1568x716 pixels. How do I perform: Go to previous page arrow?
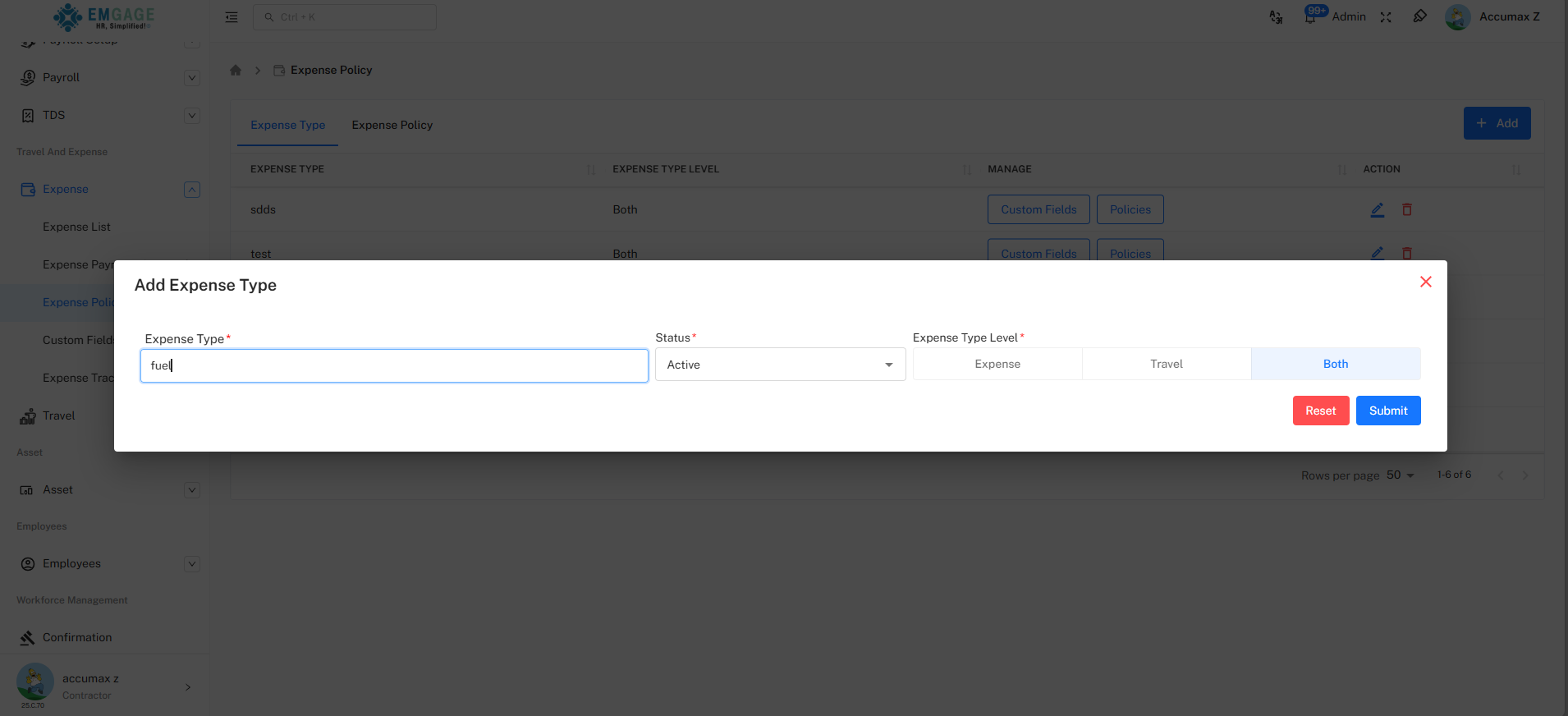coord(1501,475)
